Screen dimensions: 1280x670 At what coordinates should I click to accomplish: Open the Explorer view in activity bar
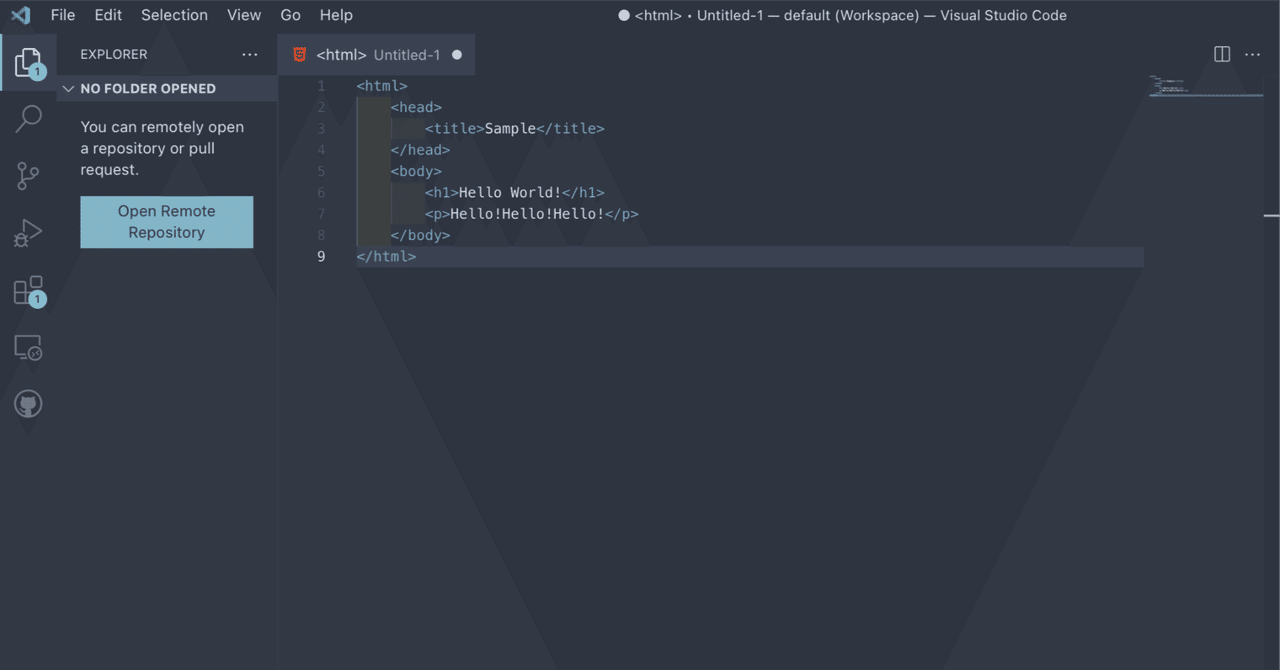pos(28,62)
